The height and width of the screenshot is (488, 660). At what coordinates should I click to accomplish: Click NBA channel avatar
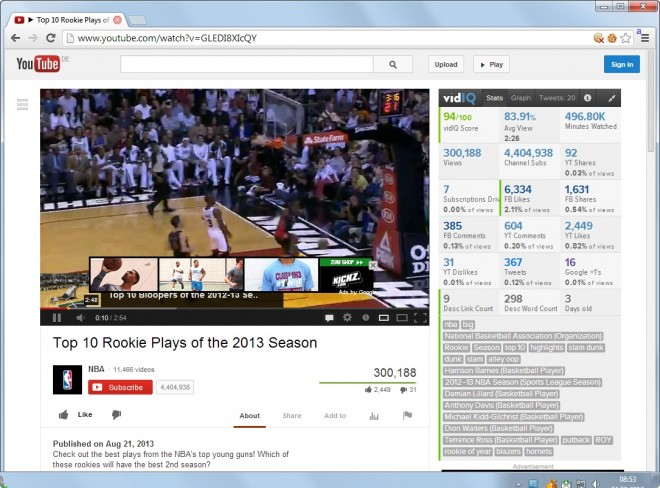click(x=67, y=380)
